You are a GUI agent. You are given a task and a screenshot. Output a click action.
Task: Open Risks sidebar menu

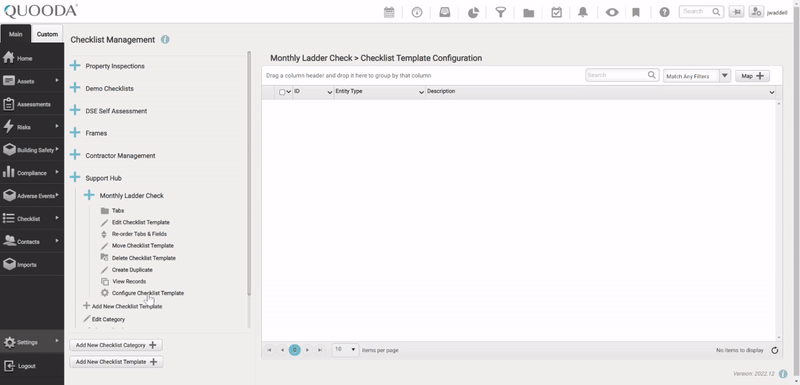click(x=32, y=126)
